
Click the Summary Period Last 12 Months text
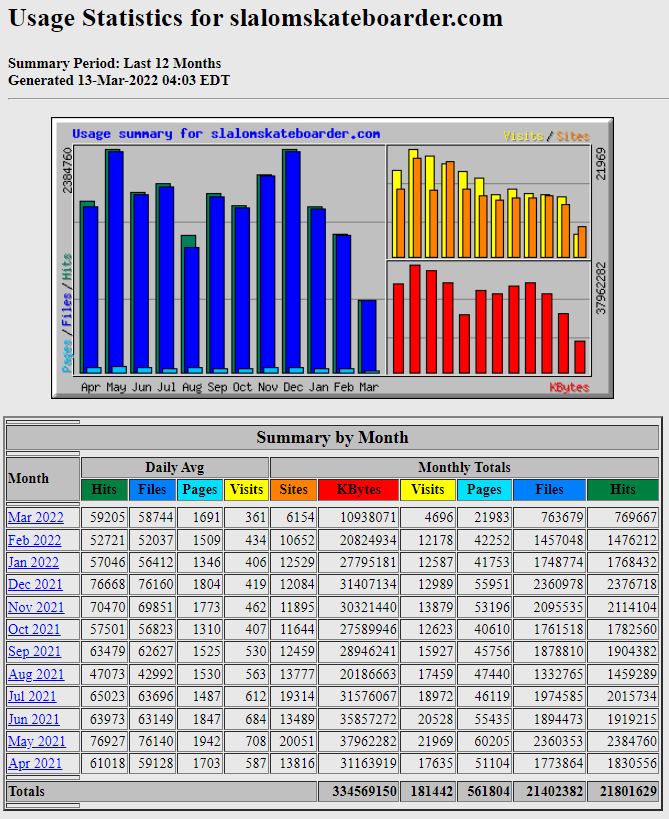click(x=114, y=63)
